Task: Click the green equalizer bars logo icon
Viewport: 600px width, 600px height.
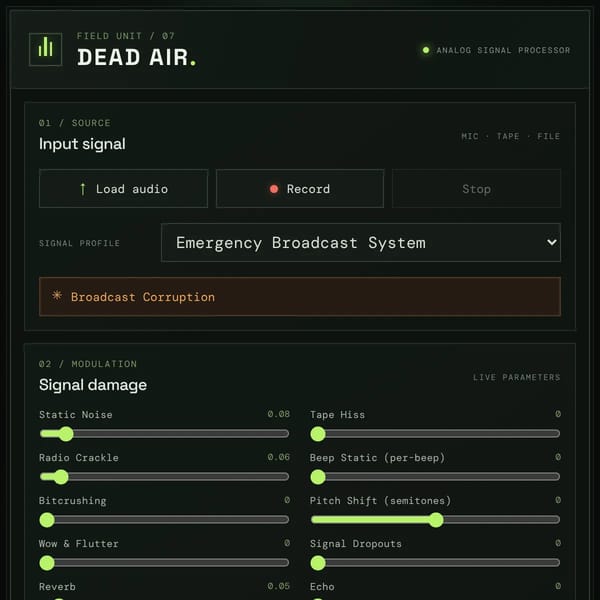Action: tap(46, 49)
